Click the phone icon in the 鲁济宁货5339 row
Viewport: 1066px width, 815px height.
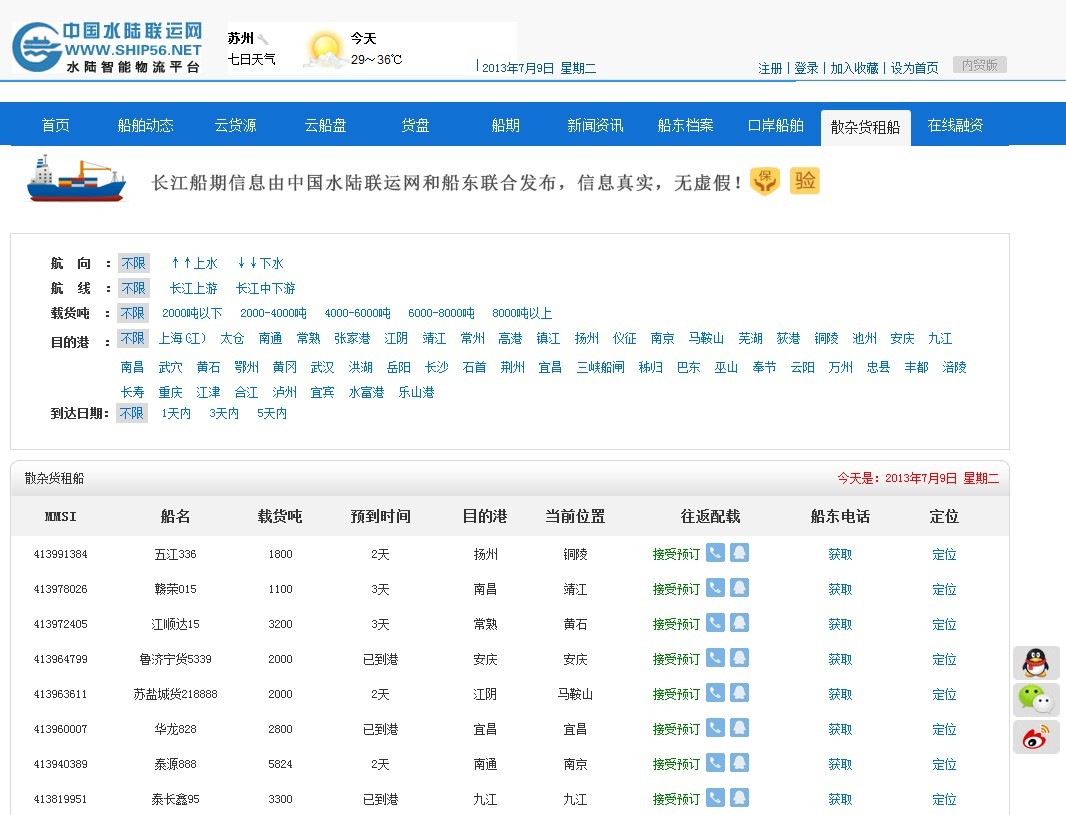coord(715,657)
